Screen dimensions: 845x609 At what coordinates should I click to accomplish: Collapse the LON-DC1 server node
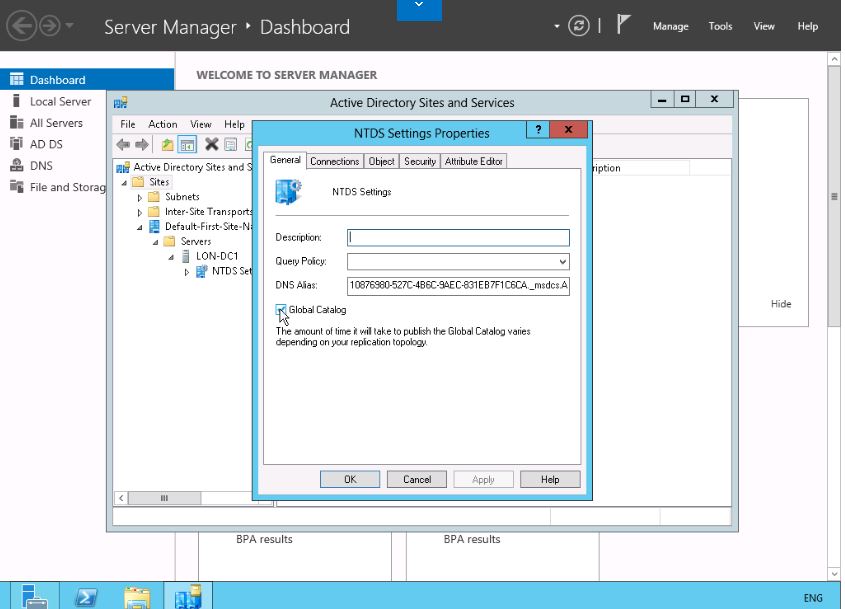coord(172,256)
